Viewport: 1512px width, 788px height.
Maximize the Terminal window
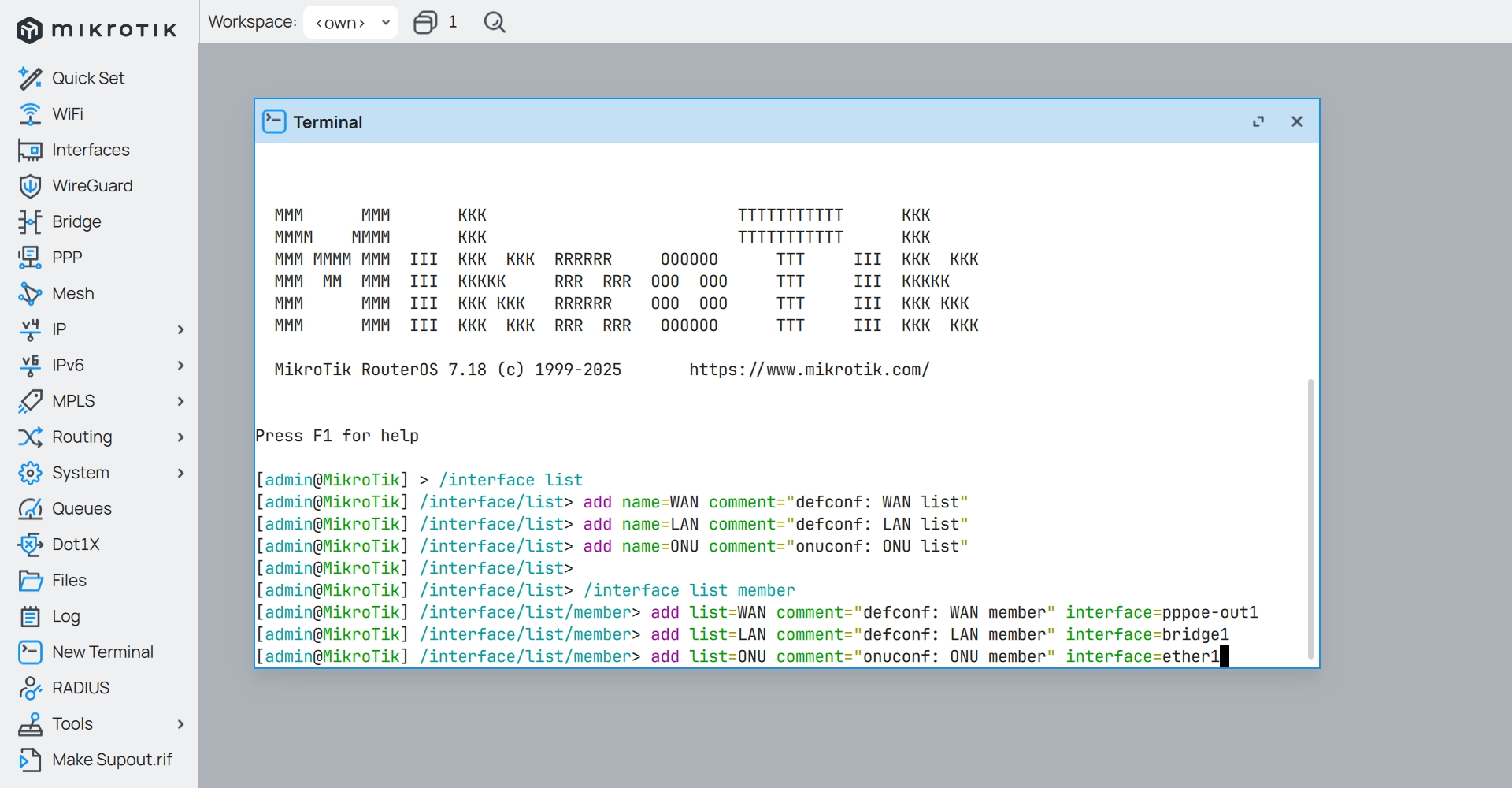tap(1258, 121)
